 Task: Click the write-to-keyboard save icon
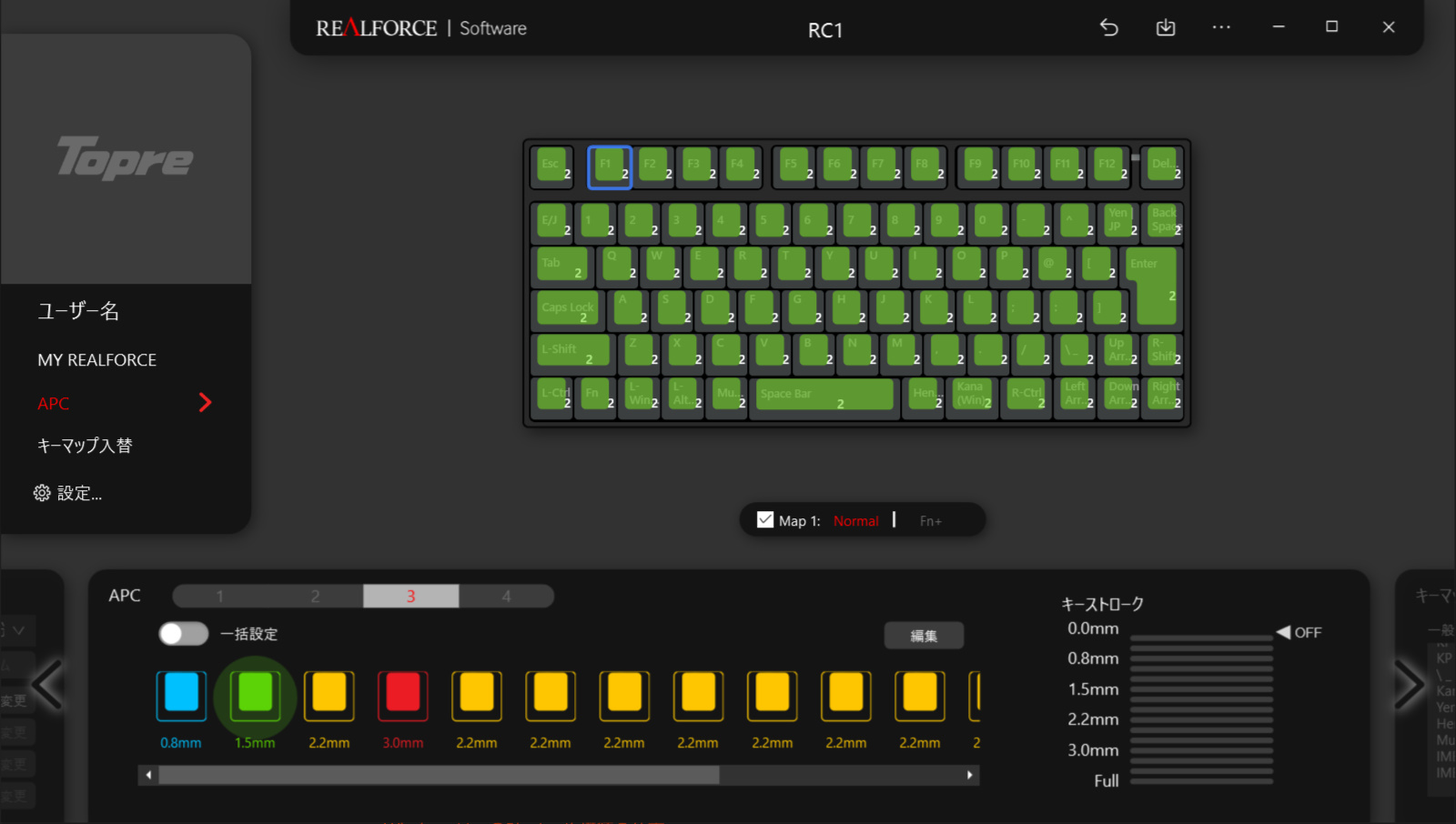[x=1165, y=28]
